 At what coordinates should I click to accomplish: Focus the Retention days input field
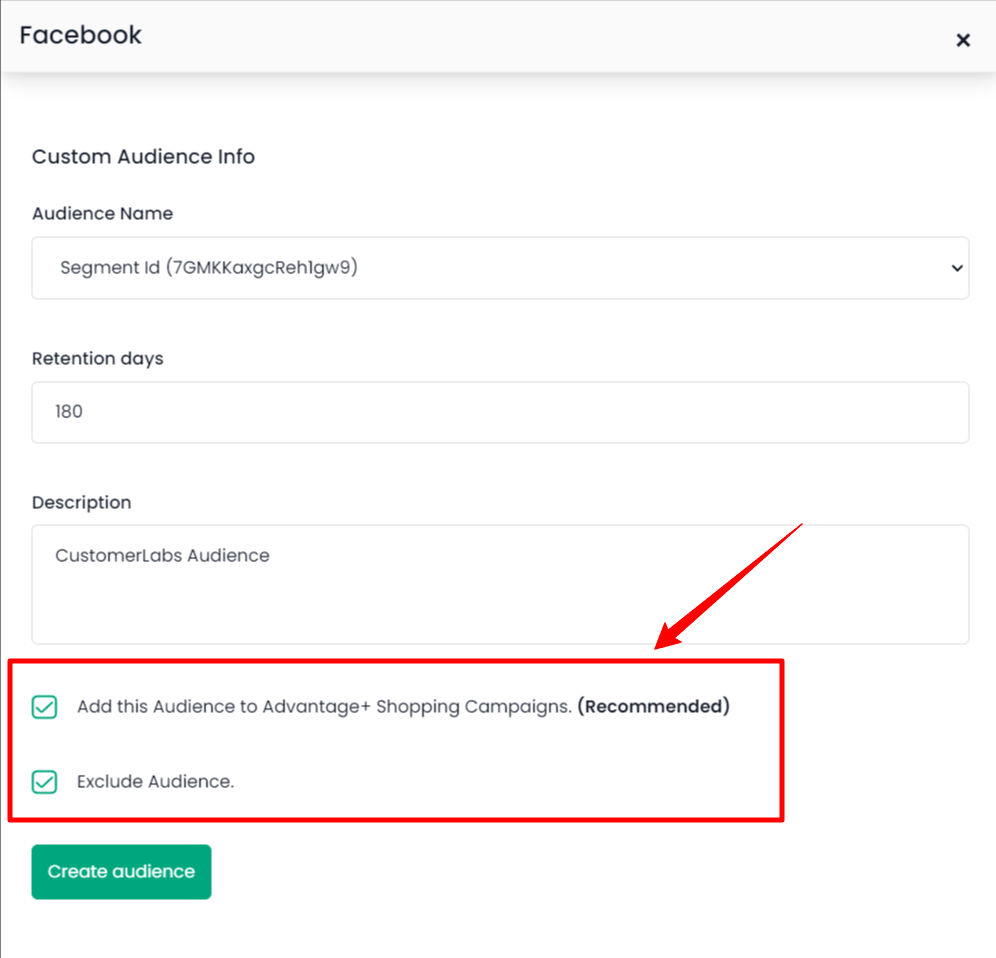(500, 412)
